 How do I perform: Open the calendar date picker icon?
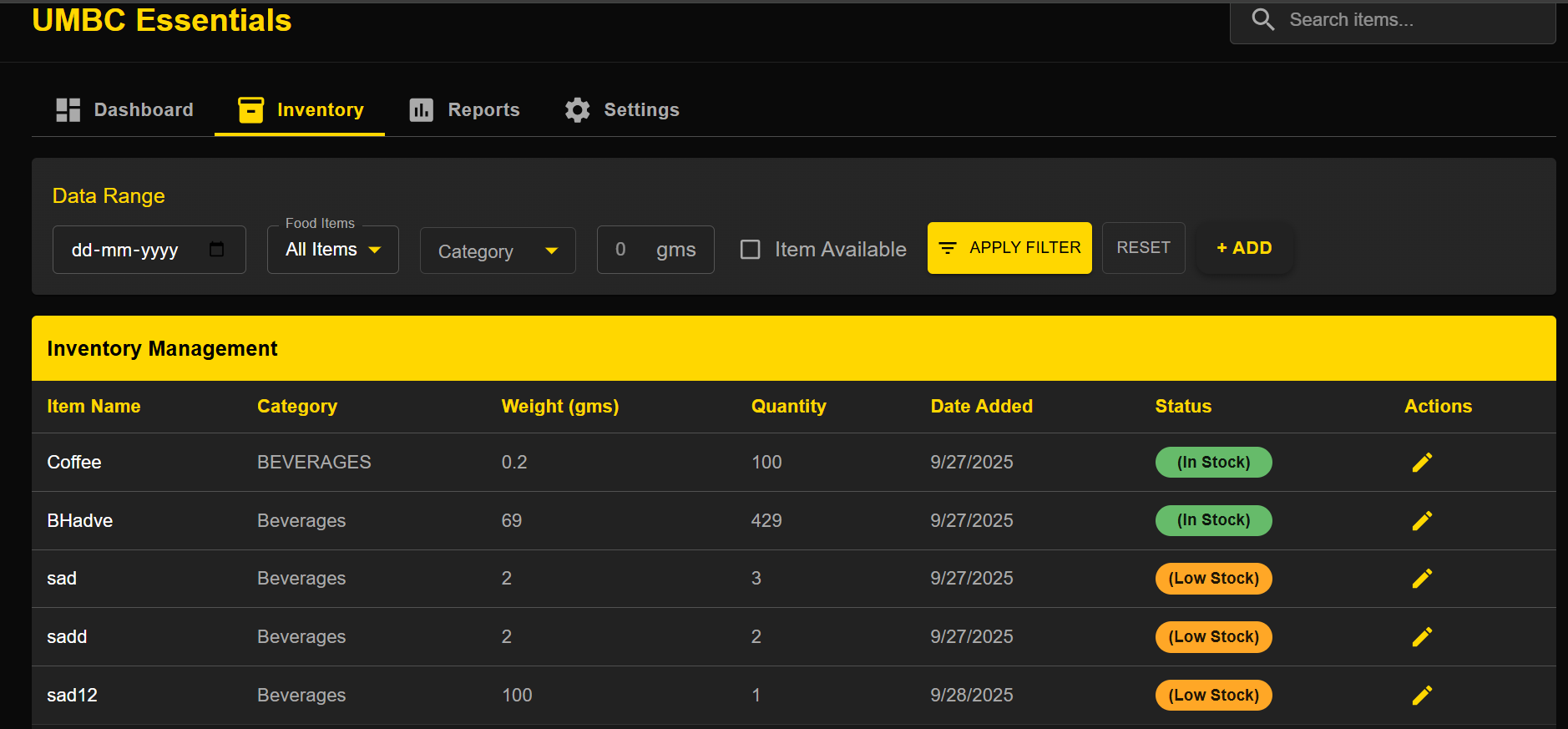click(x=217, y=250)
